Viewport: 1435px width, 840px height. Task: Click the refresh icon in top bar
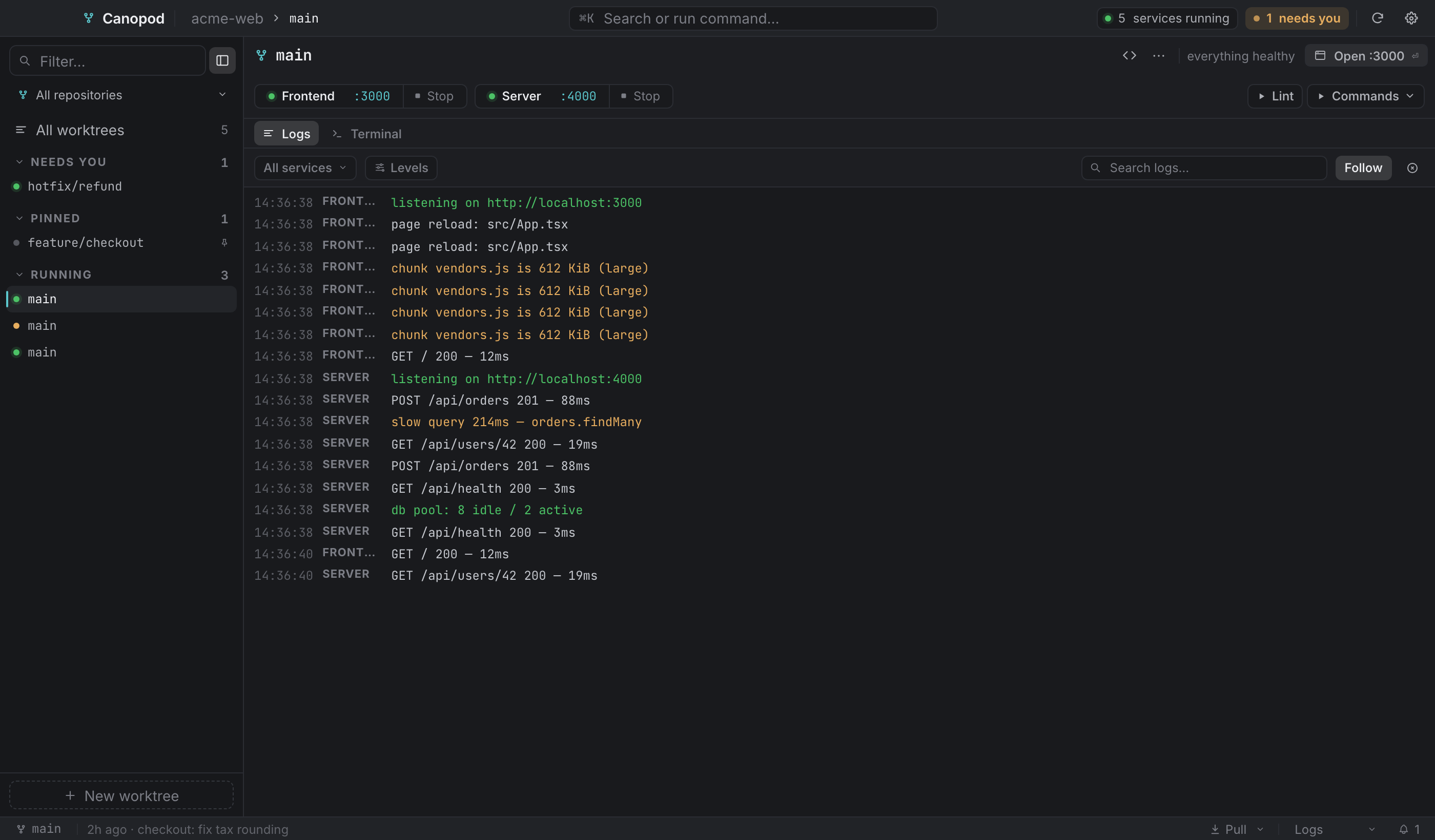tap(1377, 18)
